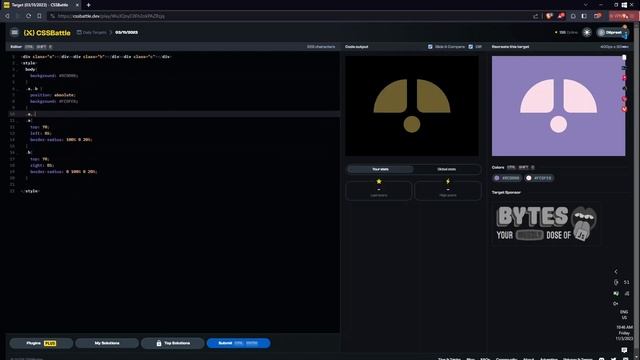Toggle the light/dark theme button
Screen dimensions: 640x360
[587, 32]
